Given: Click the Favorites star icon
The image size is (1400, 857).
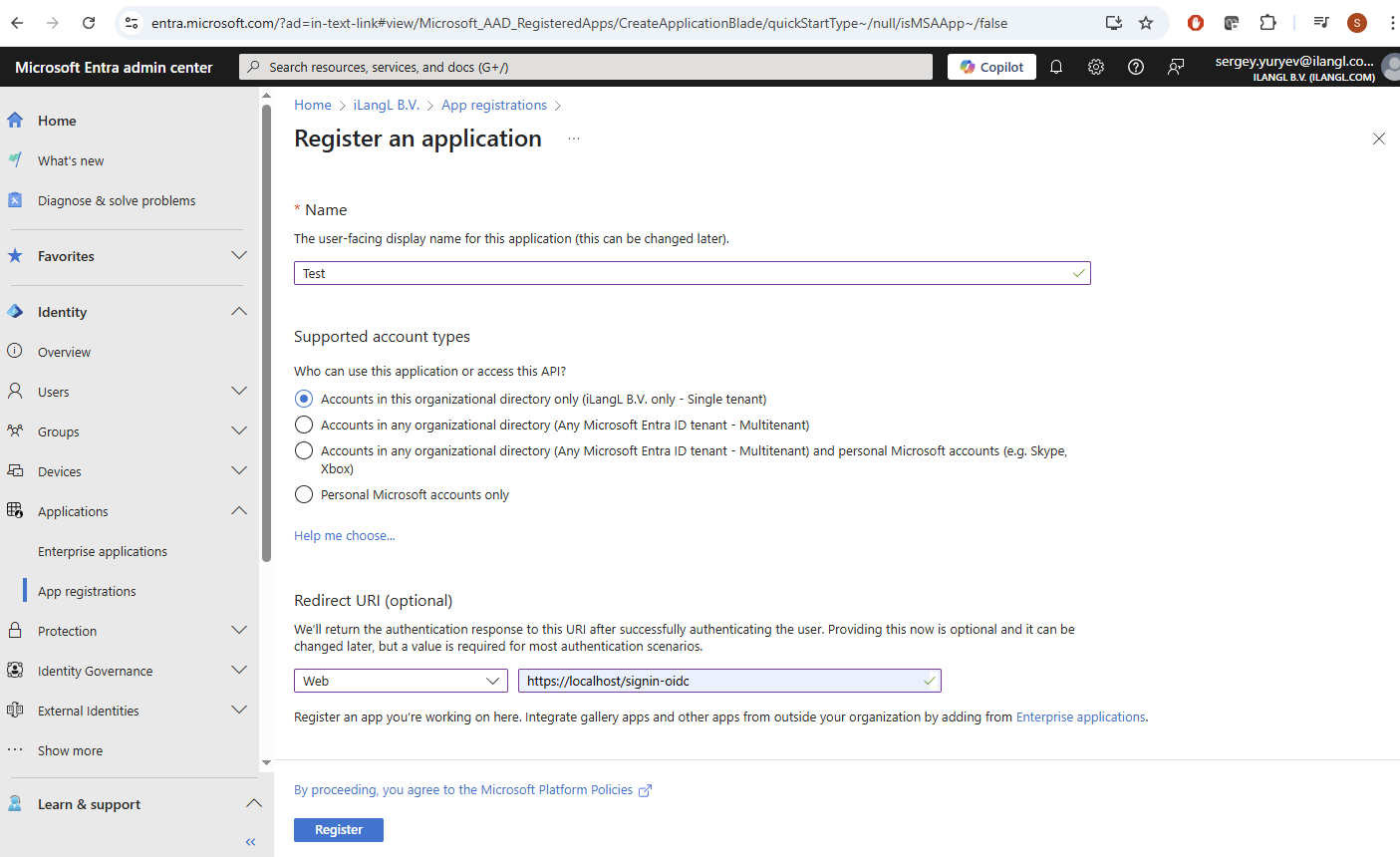Looking at the screenshot, I should point(15,256).
